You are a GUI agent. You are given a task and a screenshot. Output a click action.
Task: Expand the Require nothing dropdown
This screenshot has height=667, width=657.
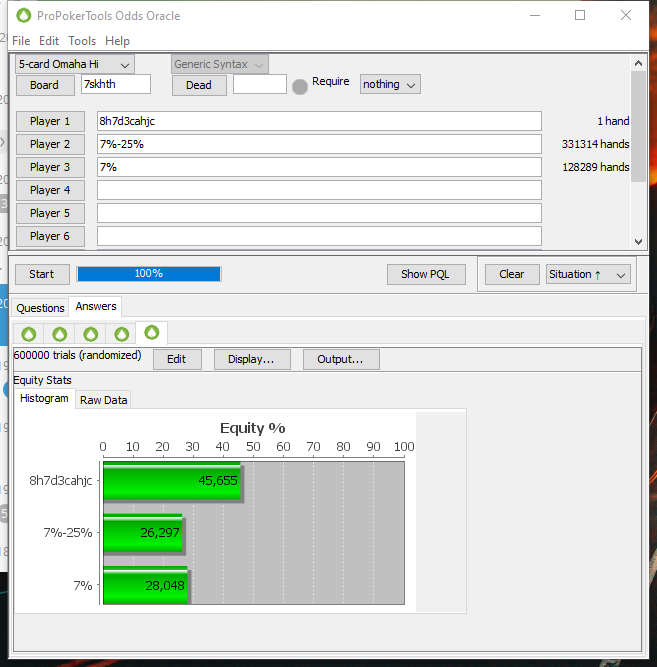(x=390, y=84)
